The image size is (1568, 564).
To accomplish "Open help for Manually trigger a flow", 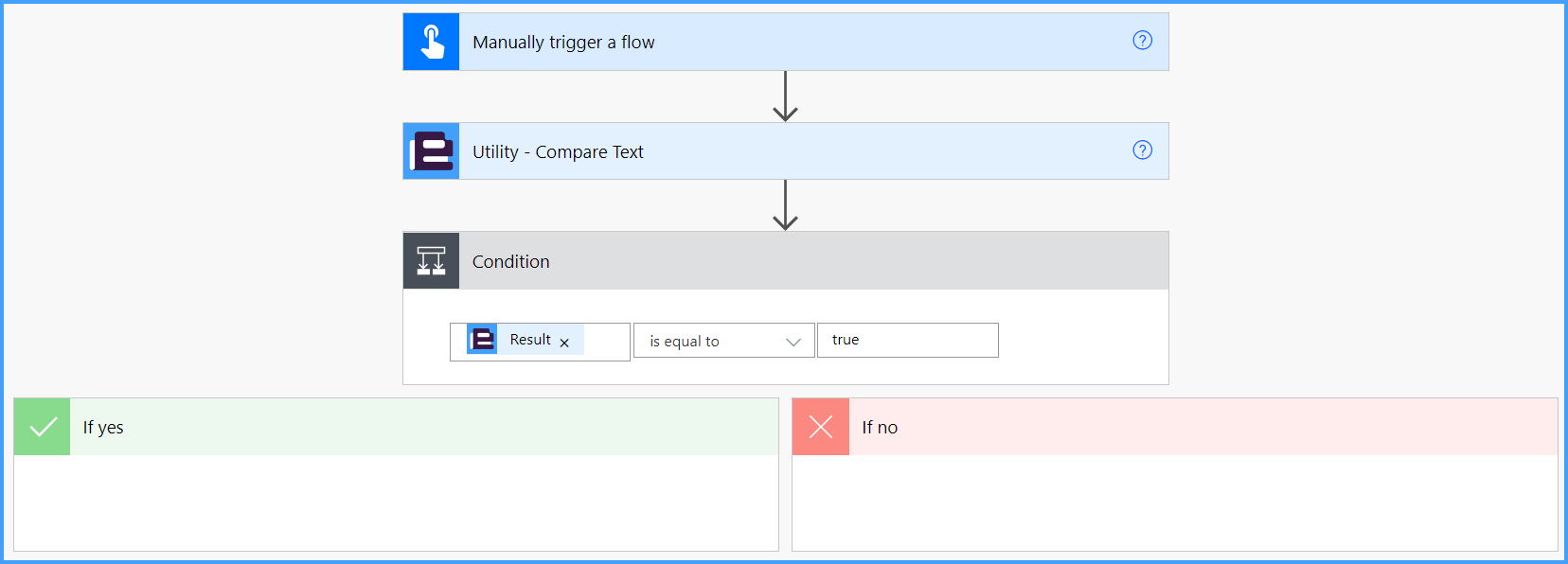I will click(1143, 40).
